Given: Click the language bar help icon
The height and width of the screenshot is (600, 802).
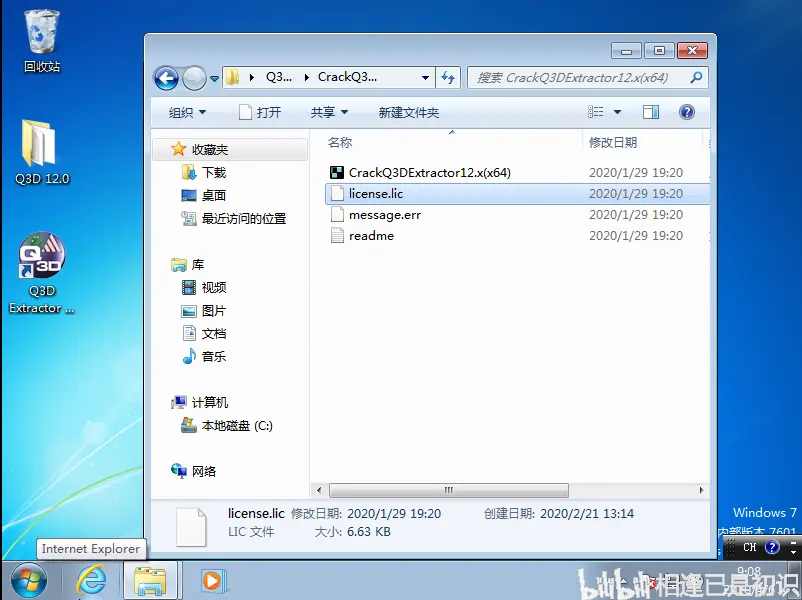Looking at the screenshot, I should pos(772,547).
